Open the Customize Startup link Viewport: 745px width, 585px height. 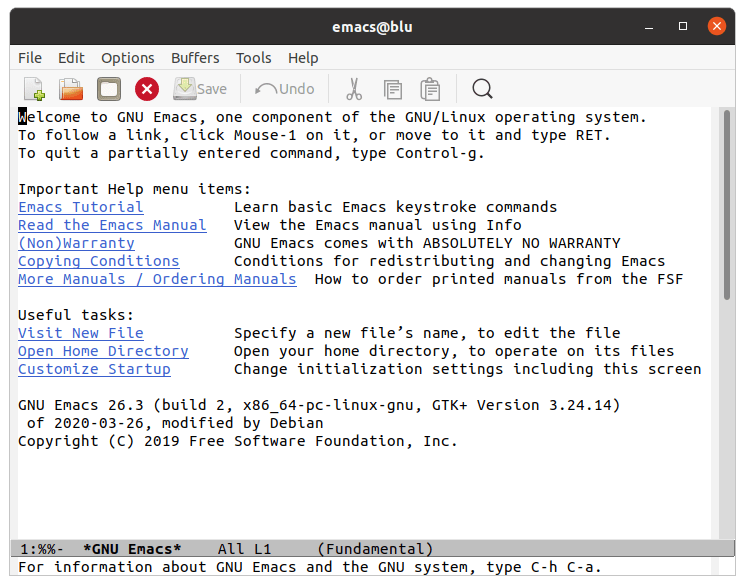pyautogui.click(x=95, y=369)
